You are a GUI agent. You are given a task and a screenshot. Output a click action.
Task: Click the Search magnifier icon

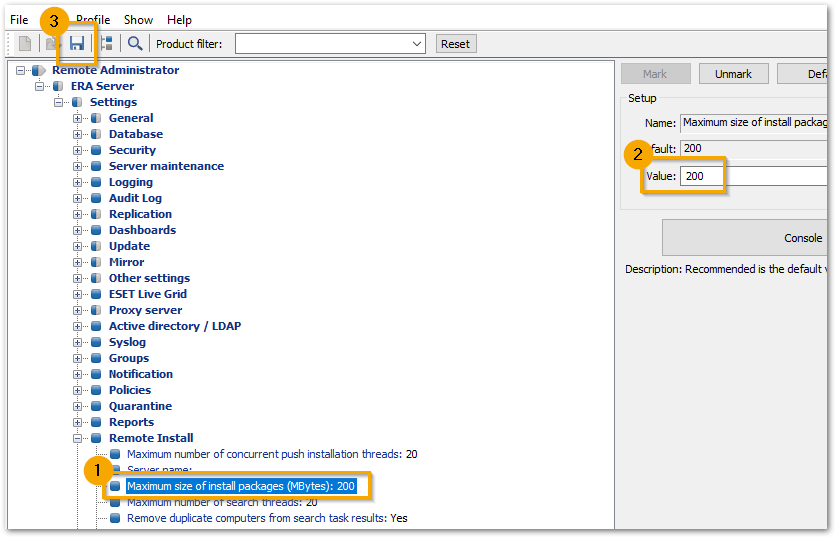tap(135, 43)
